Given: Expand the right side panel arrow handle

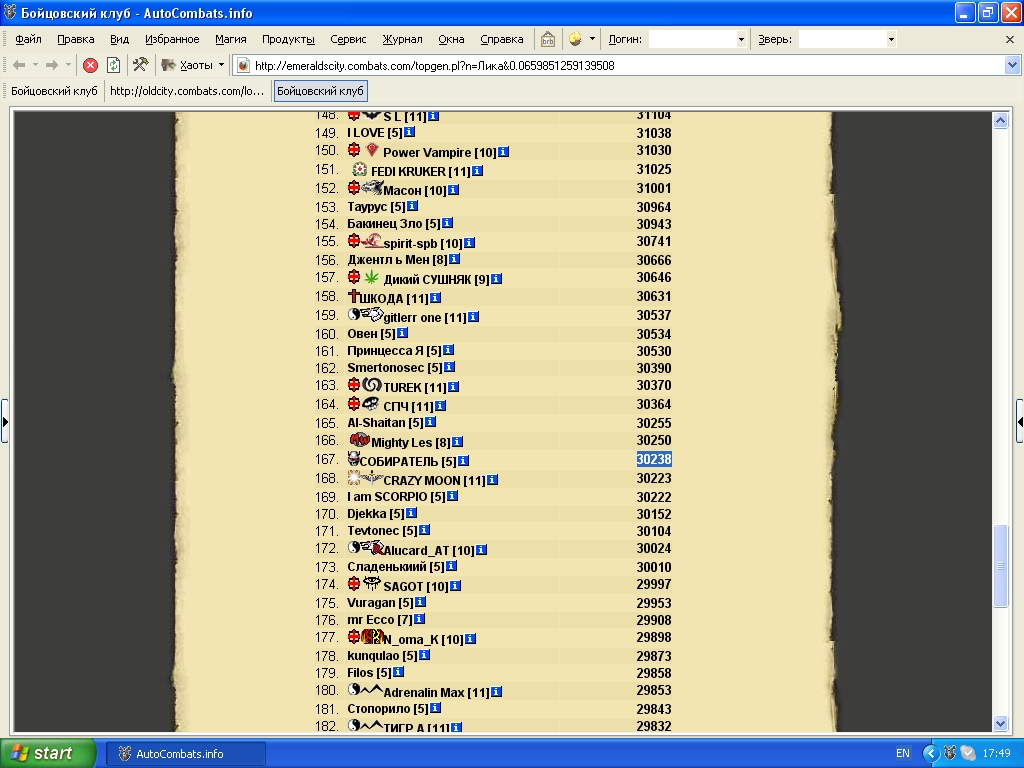Looking at the screenshot, I should click(x=1019, y=421).
